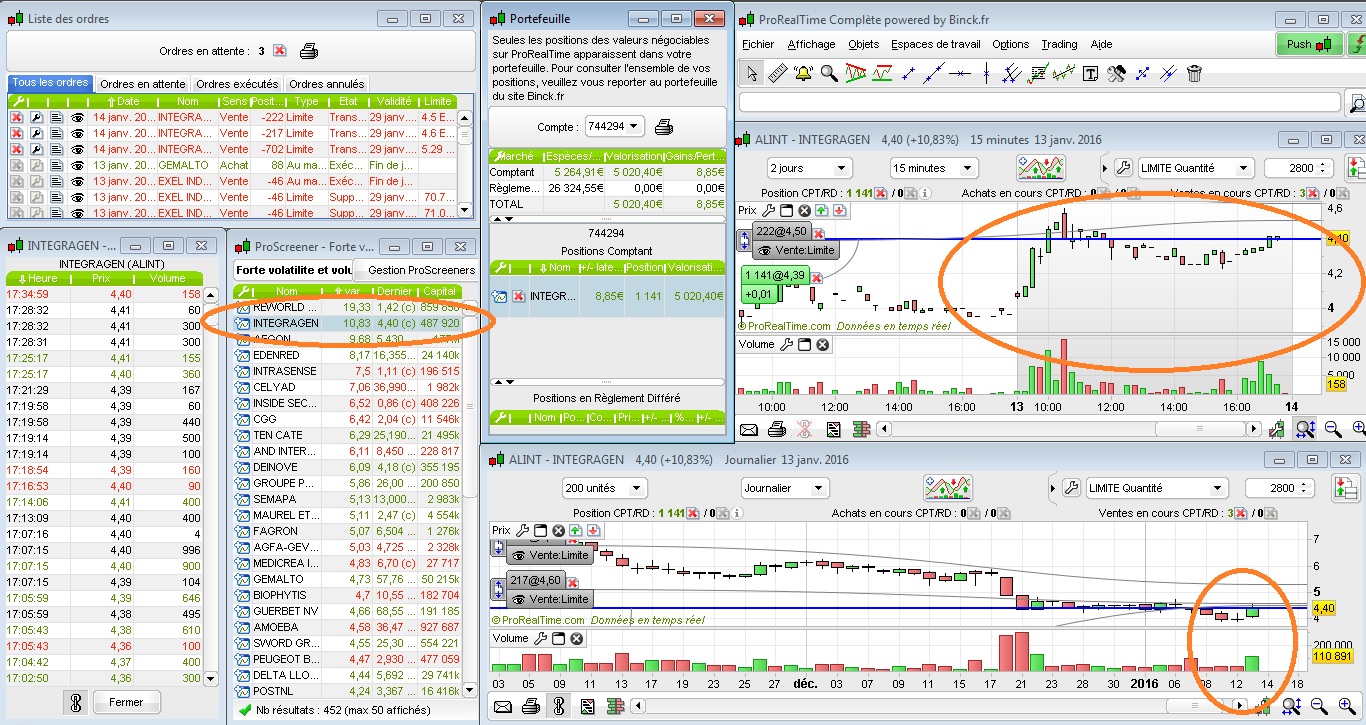Select the triangle pattern drawing tool
The height and width of the screenshot is (725, 1366).
(855, 73)
